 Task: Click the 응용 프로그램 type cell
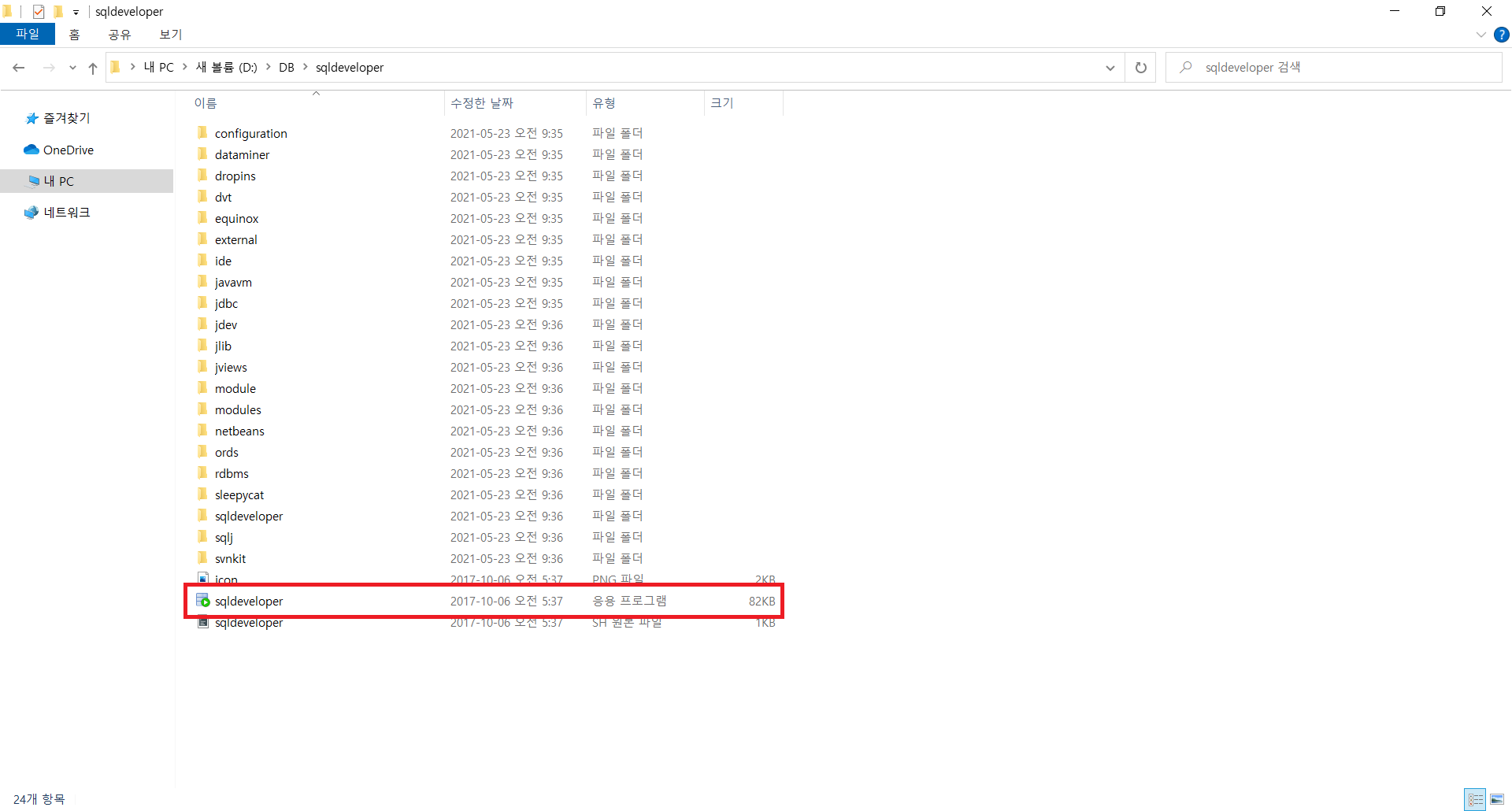click(x=629, y=601)
